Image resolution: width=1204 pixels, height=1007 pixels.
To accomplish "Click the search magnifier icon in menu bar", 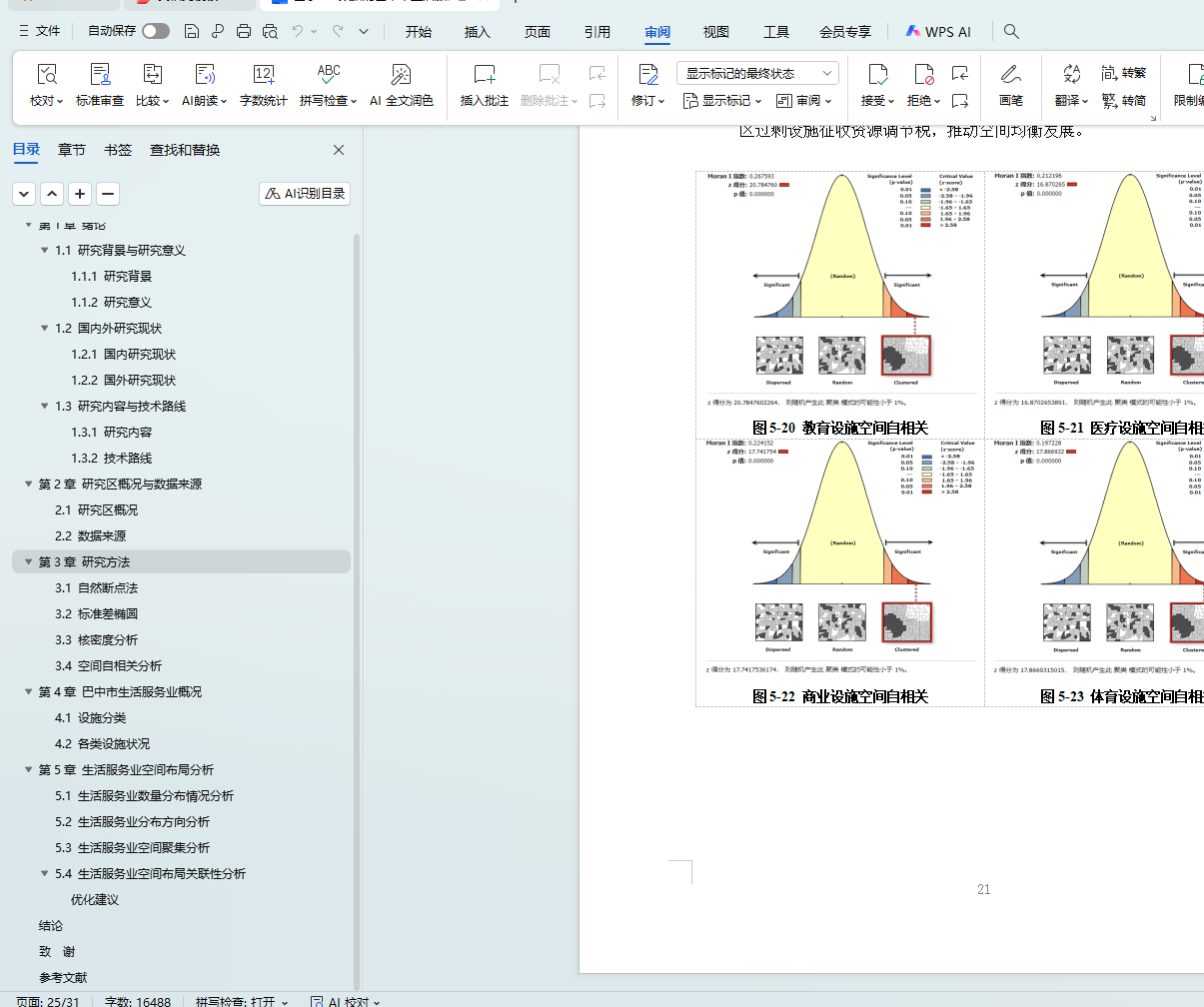I will pyautogui.click(x=1011, y=32).
